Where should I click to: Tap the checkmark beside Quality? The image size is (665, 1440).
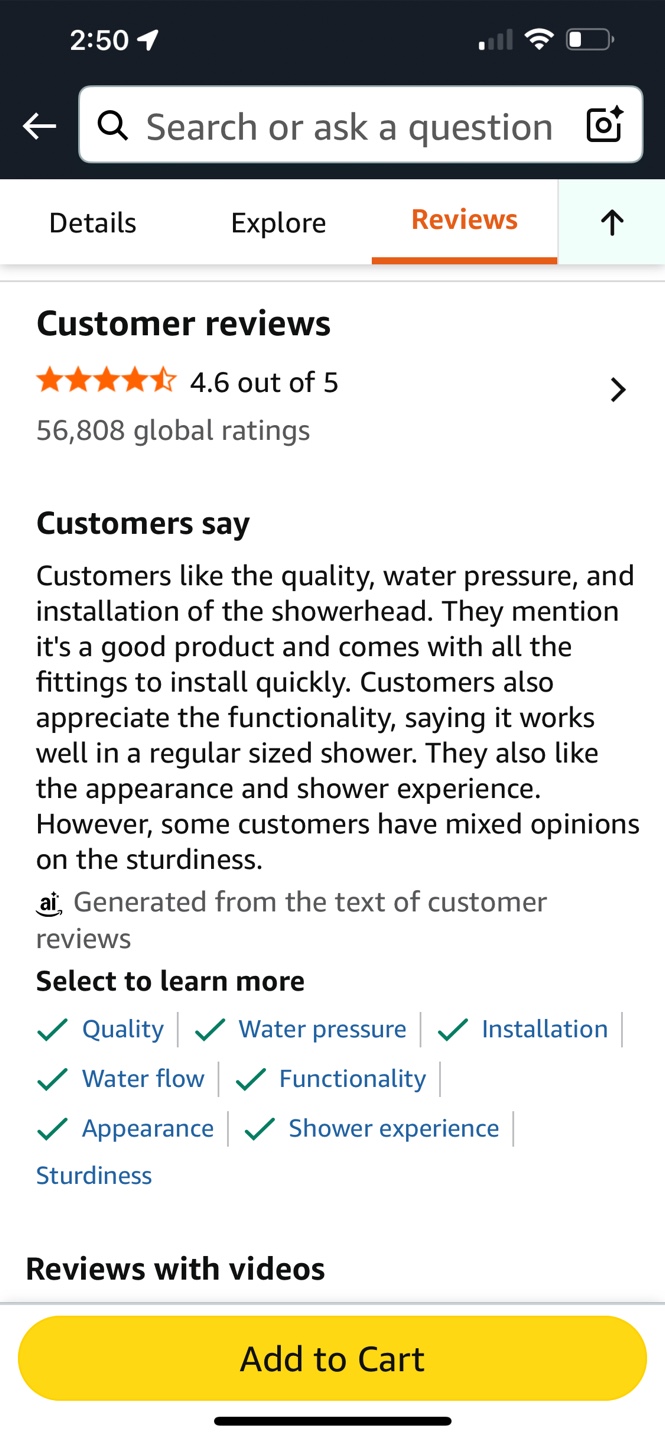click(52, 1028)
